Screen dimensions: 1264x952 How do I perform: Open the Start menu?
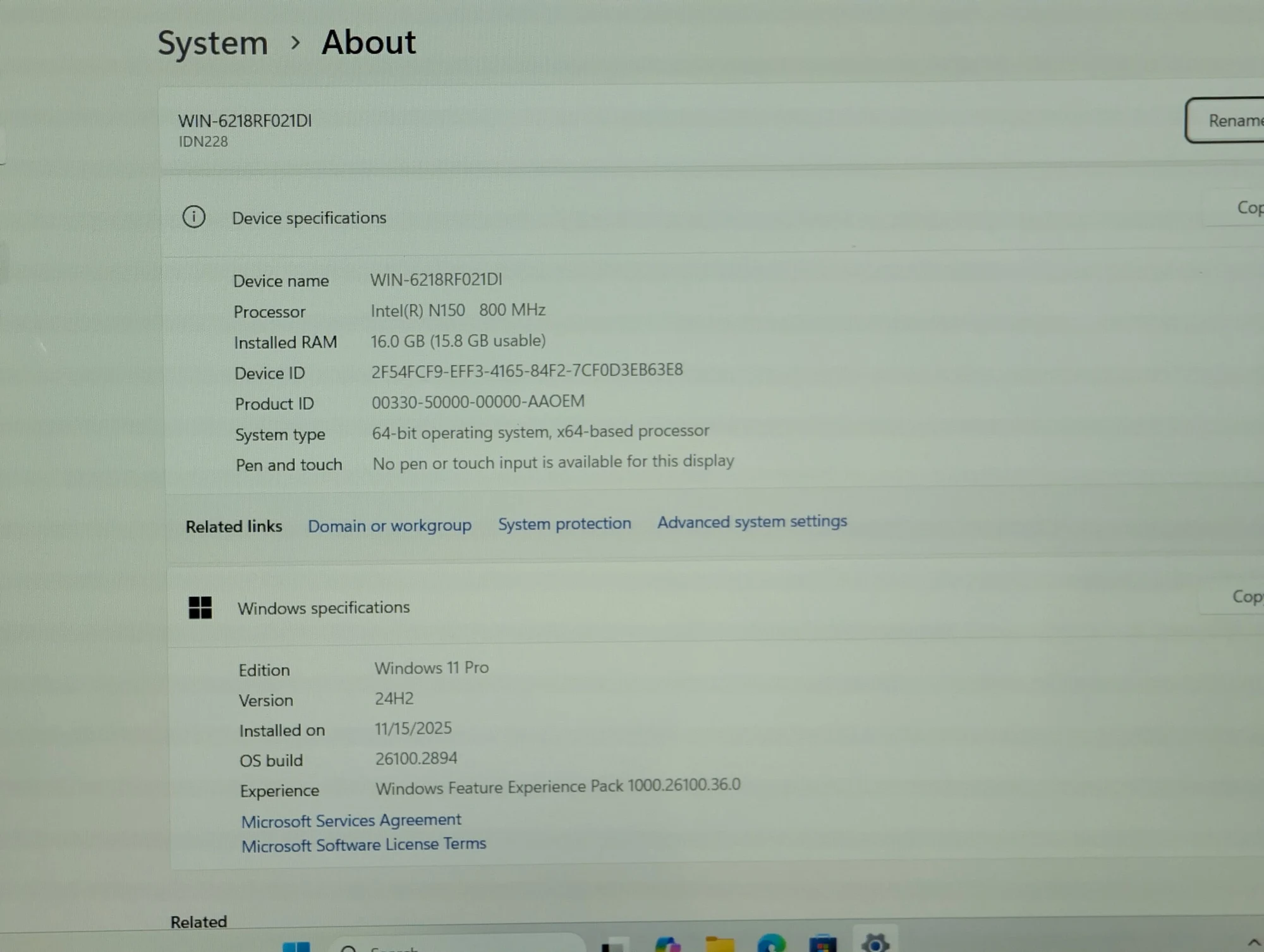pyautogui.click(x=296, y=946)
